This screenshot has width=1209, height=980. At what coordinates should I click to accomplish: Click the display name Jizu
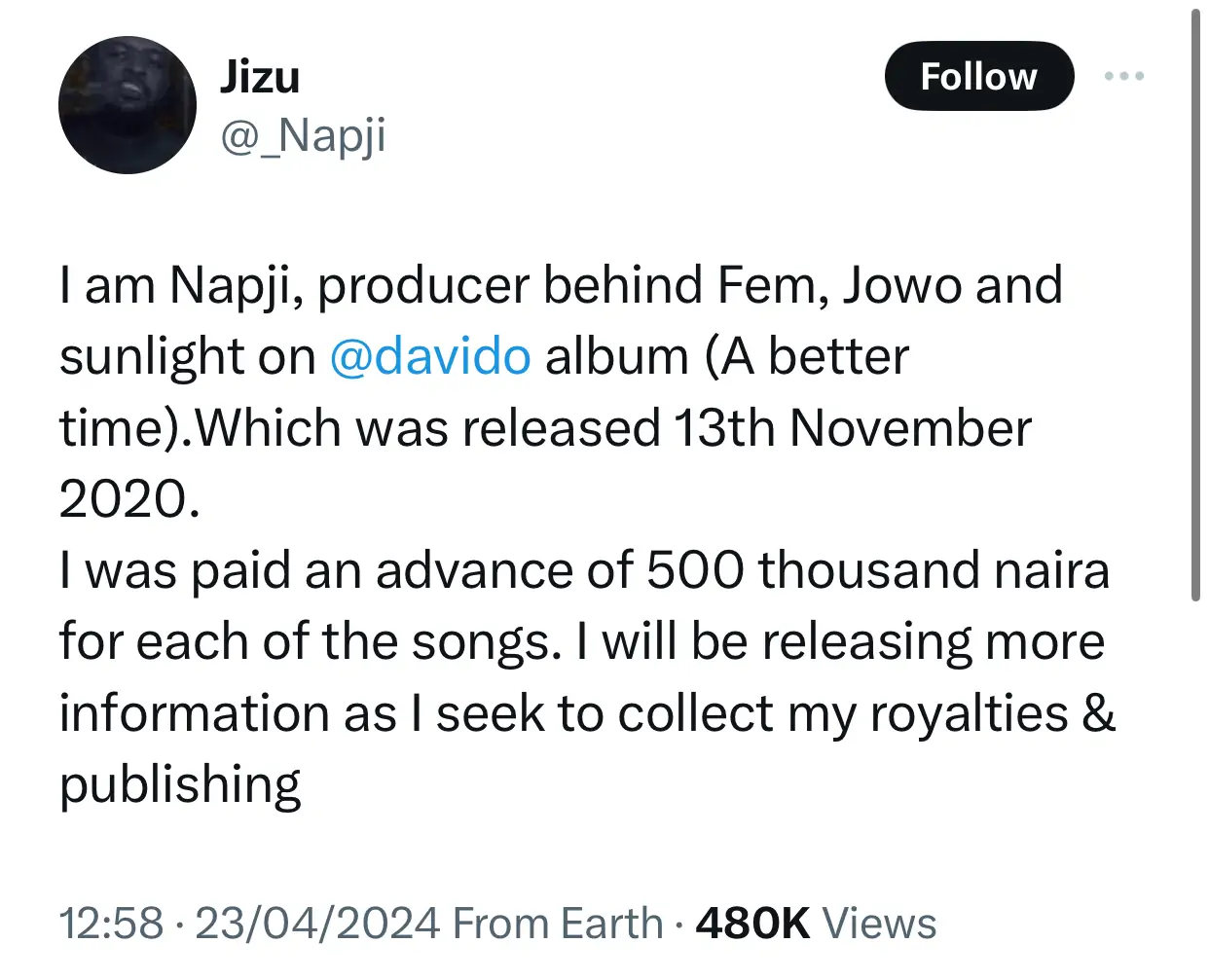[259, 76]
